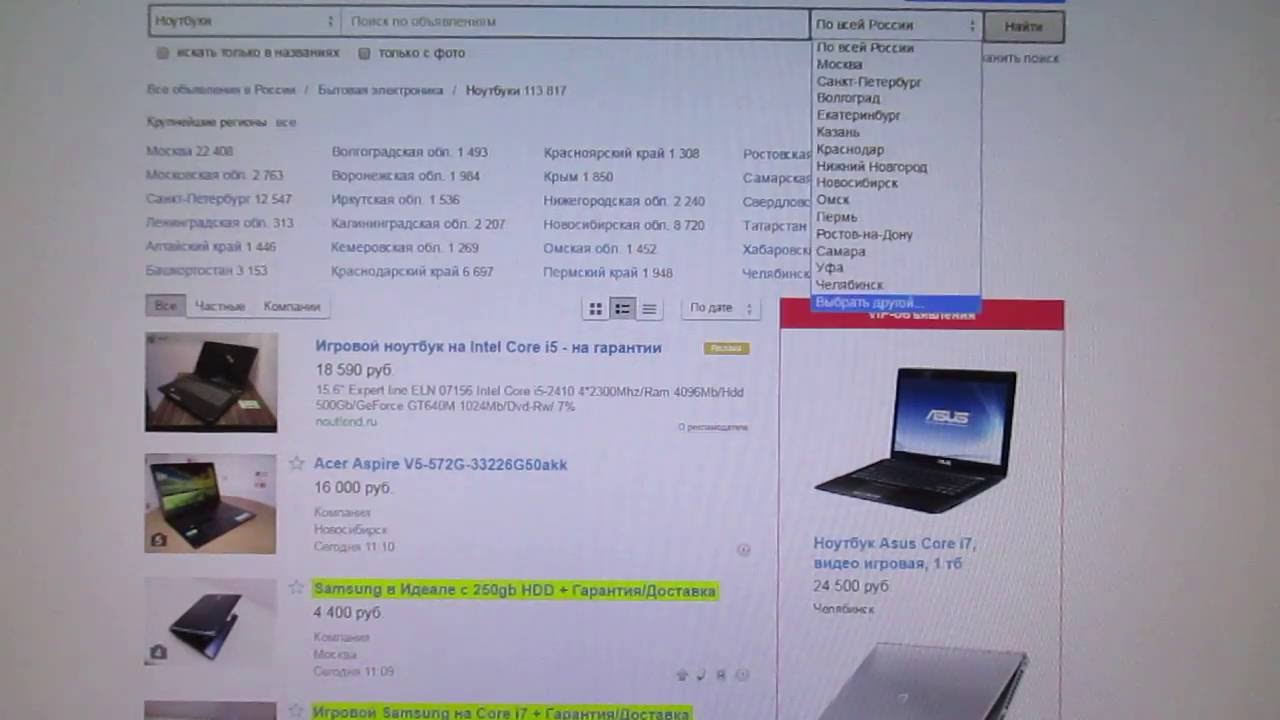Open 'Все объявления в России' breadcrumb

coord(221,90)
